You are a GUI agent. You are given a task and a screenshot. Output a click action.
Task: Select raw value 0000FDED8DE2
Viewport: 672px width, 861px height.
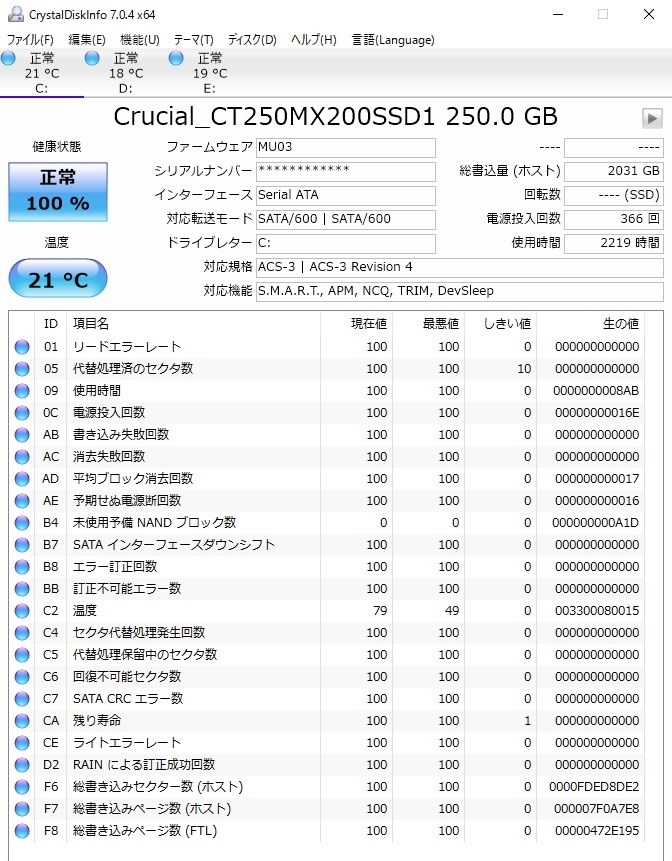594,786
